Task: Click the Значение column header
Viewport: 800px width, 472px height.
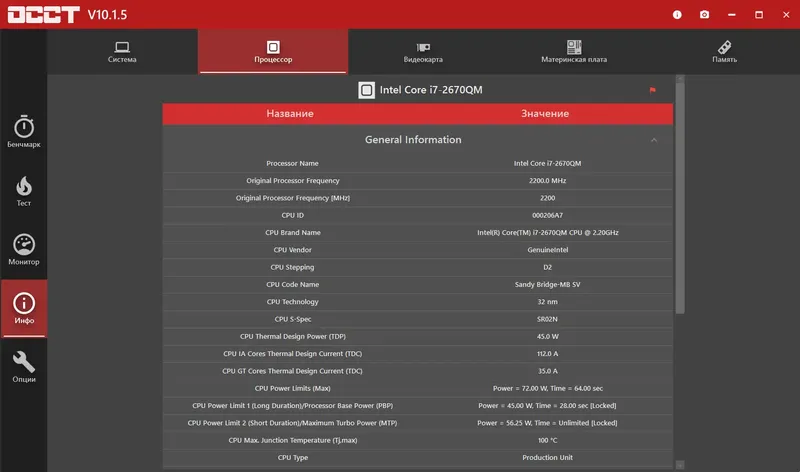Action: (x=545, y=114)
